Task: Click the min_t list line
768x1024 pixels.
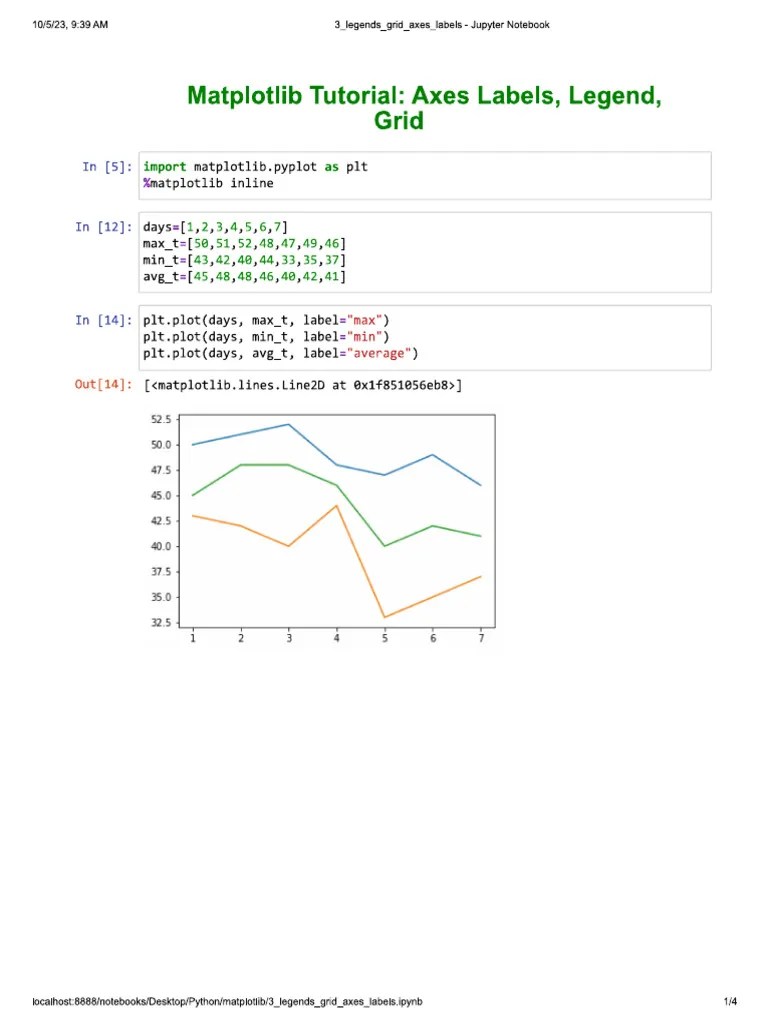Action: point(244,260)
